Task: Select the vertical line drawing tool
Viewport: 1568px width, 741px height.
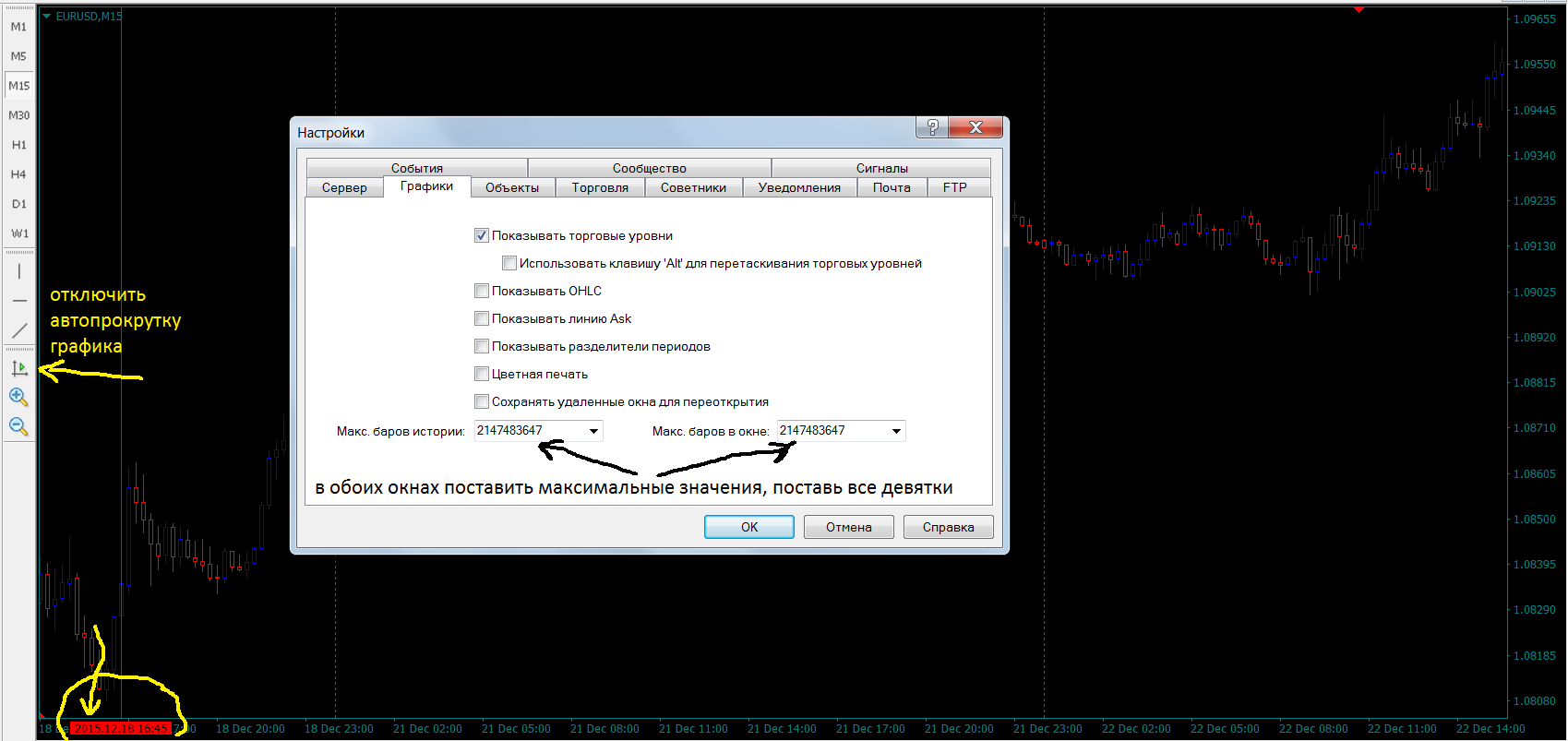Action: (x=18, y=271)
